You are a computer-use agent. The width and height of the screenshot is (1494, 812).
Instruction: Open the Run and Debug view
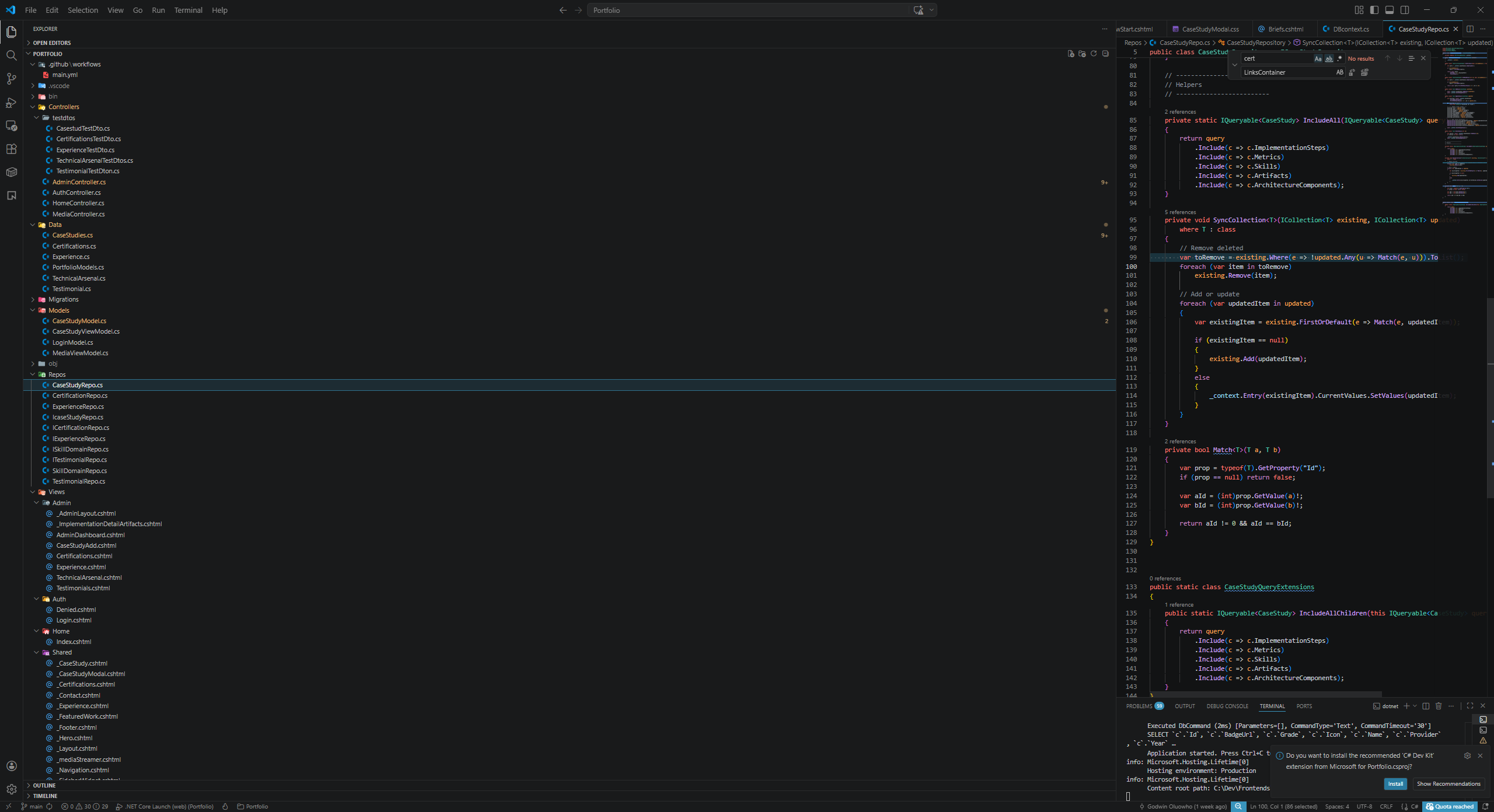pyautogui.click(x=12, y=103)
